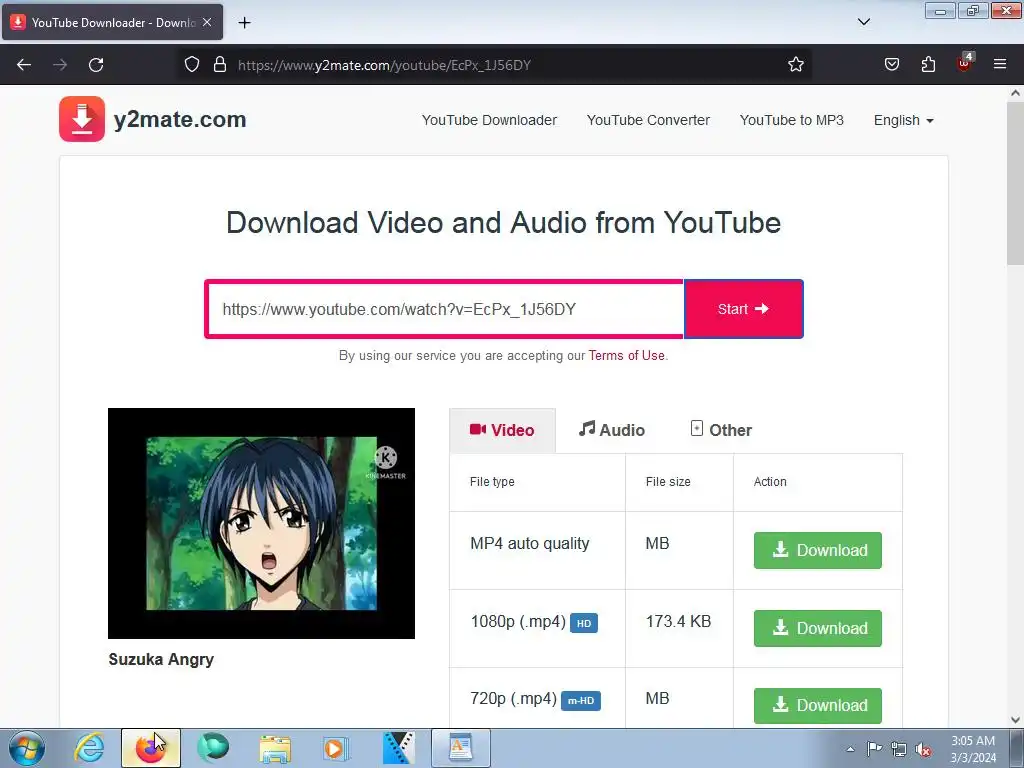Open Windows Explorer folder taskbar icon

click(275, 748)
